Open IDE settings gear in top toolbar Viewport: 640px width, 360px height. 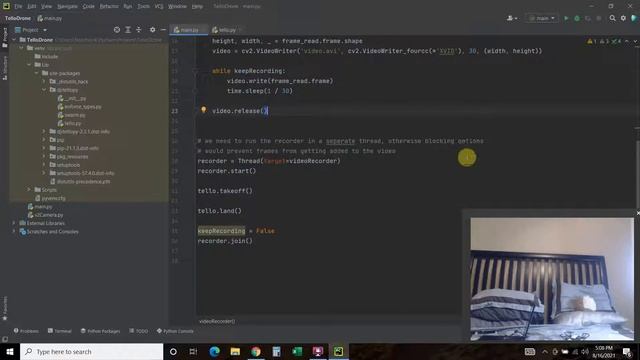623,18
